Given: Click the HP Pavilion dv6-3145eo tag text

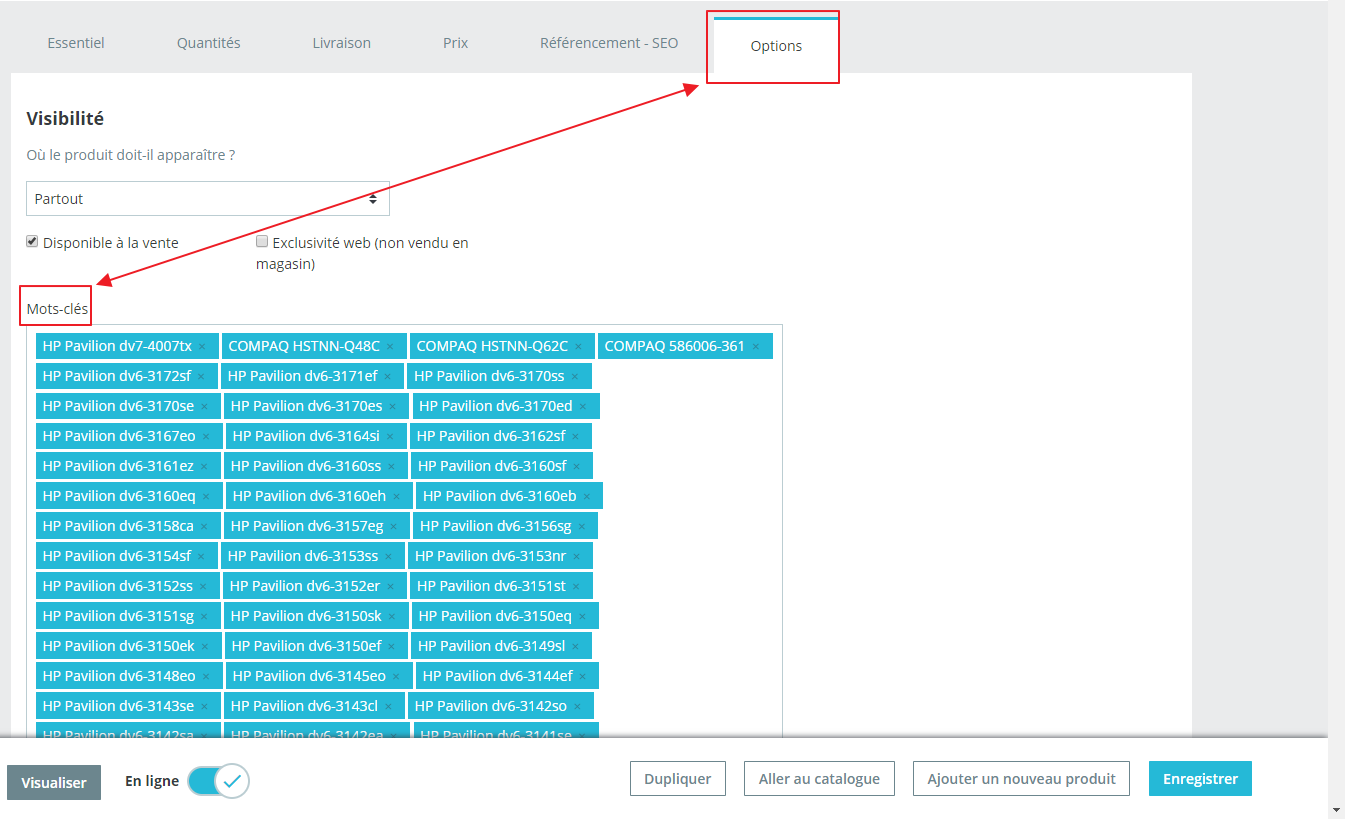Looking at the screenshot, I should (309, 676).
